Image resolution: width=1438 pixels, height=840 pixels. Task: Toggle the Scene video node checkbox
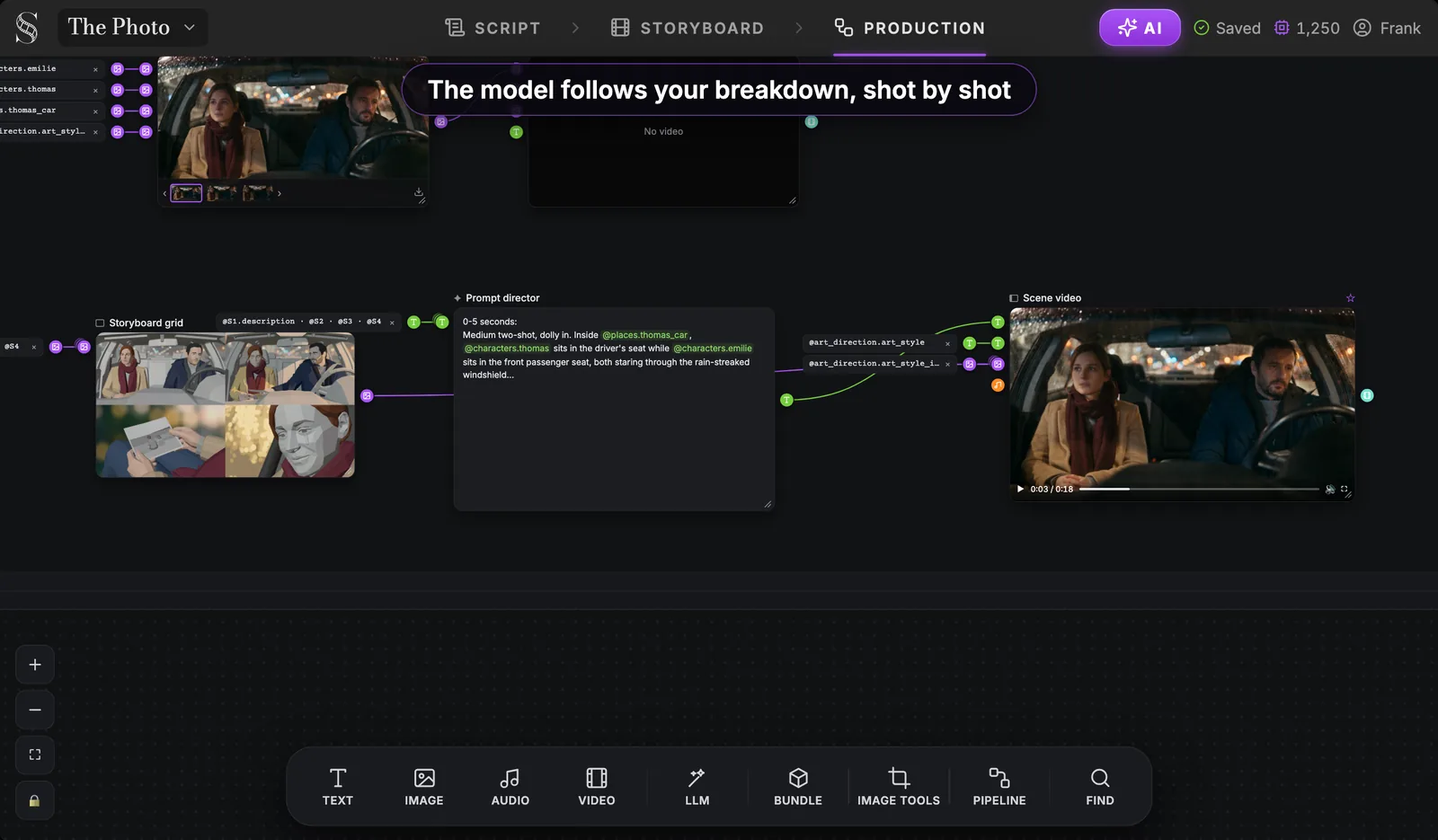point(1014,298)
